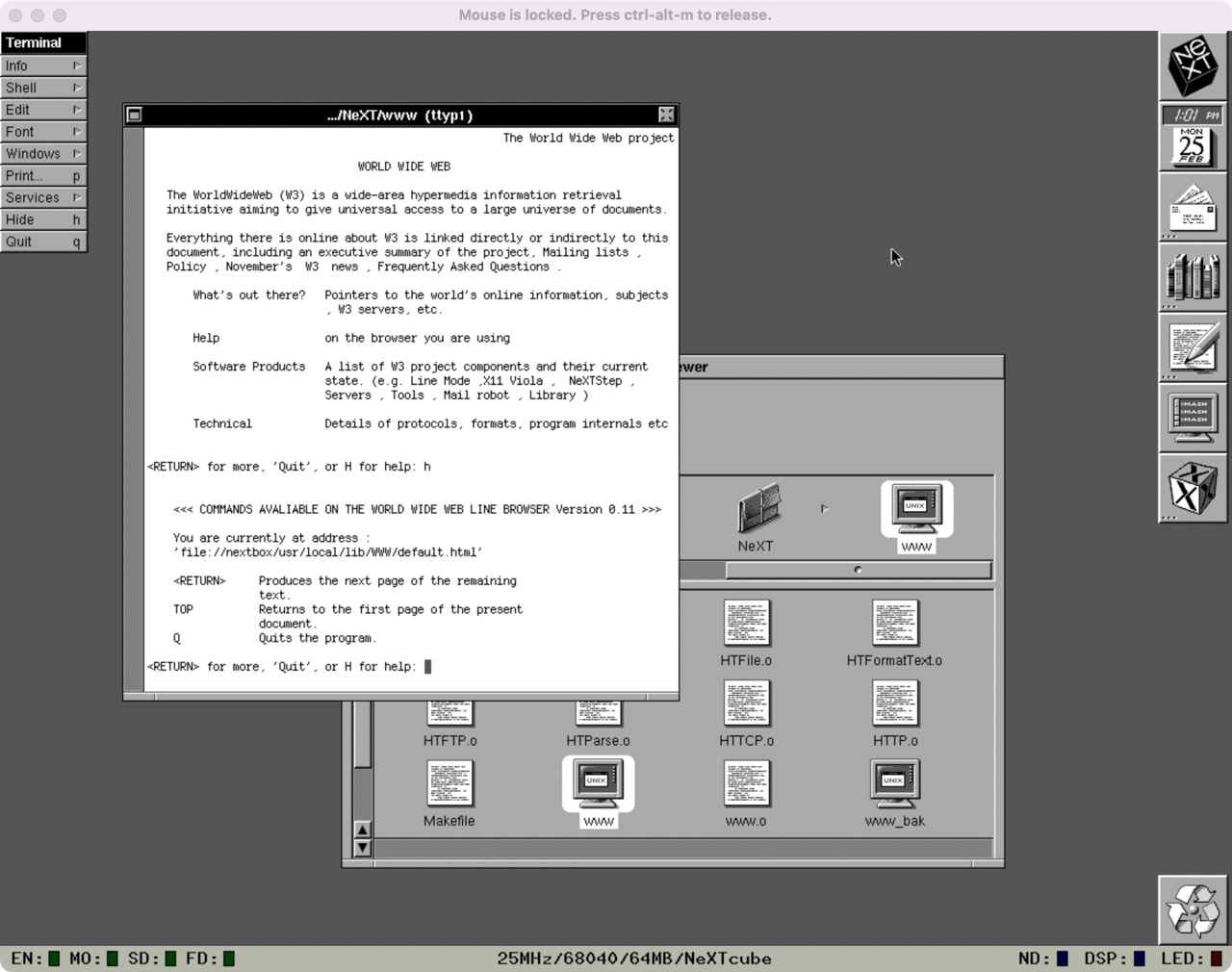Click the terminal window left scrollbar
The height and width of the screenshot is (972, 1232).
click(x=134, y=408)
